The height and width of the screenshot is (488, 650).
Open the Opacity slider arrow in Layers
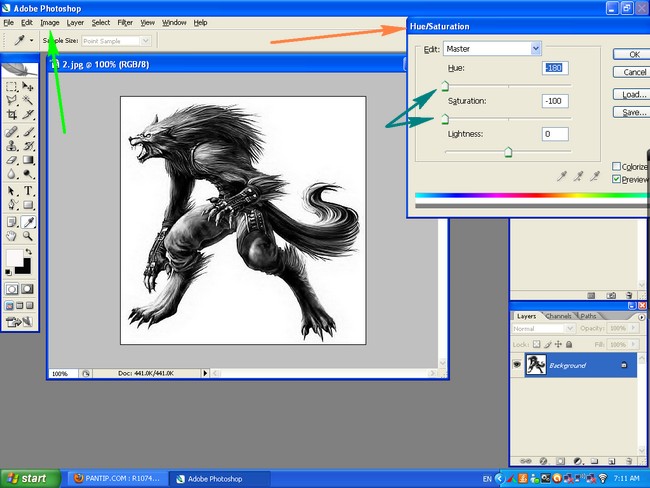[633, 328]
